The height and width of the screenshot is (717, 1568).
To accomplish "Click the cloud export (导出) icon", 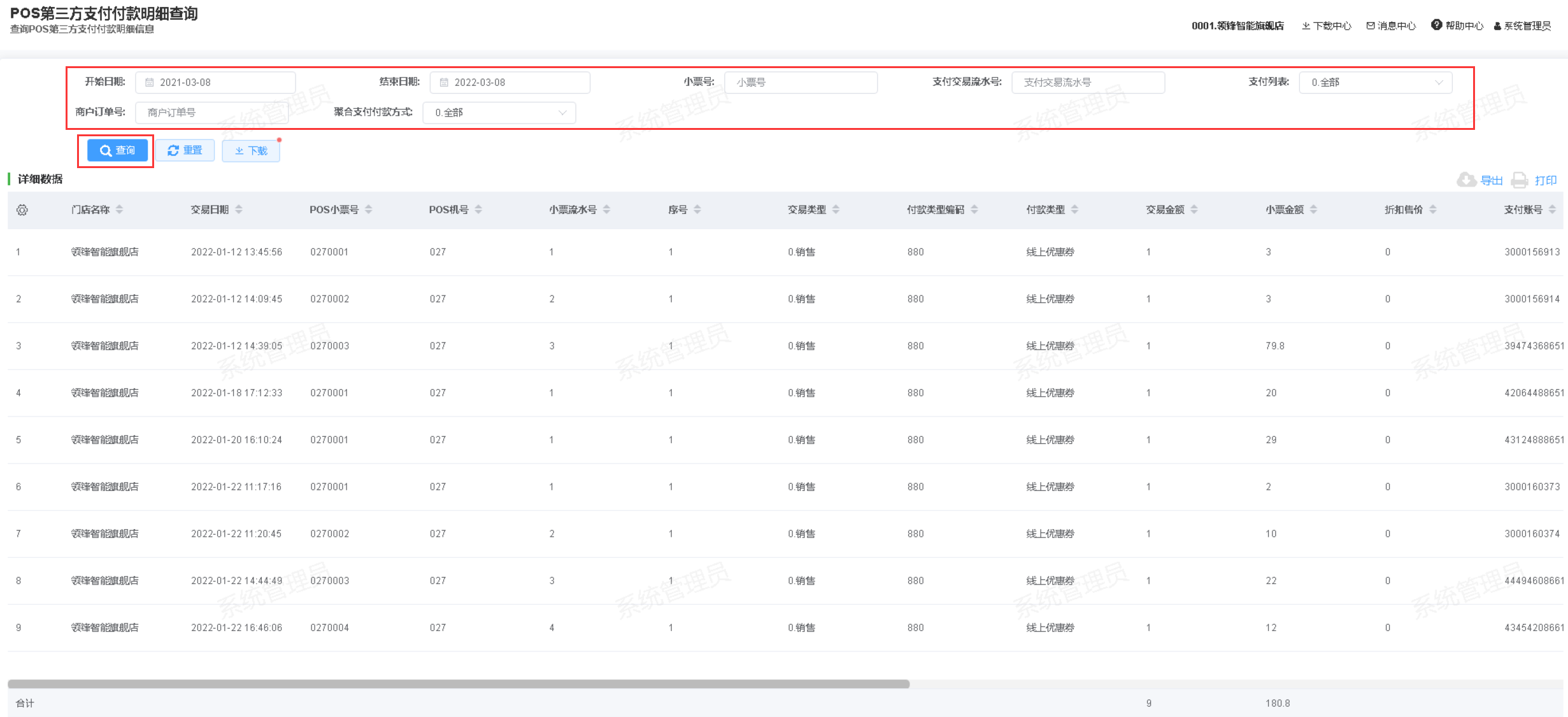I will (1466, 180).
